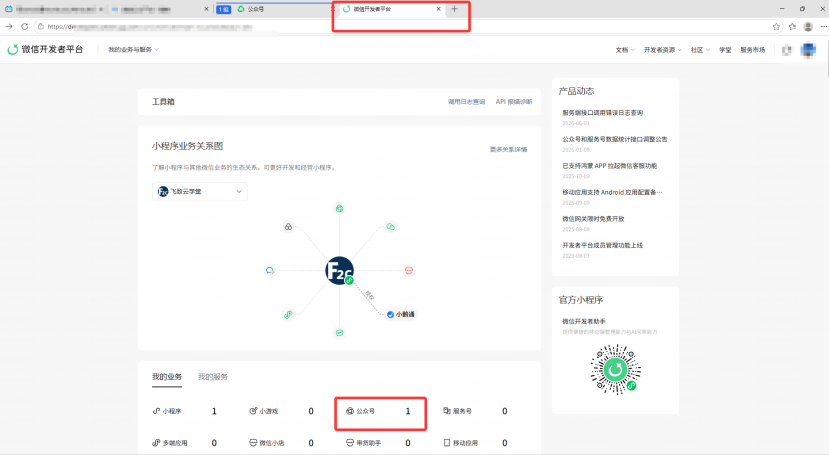Open news 移动应用支持 Android 应用配置备…
This screenshot has width=829, height=455.
click(612, 192)
